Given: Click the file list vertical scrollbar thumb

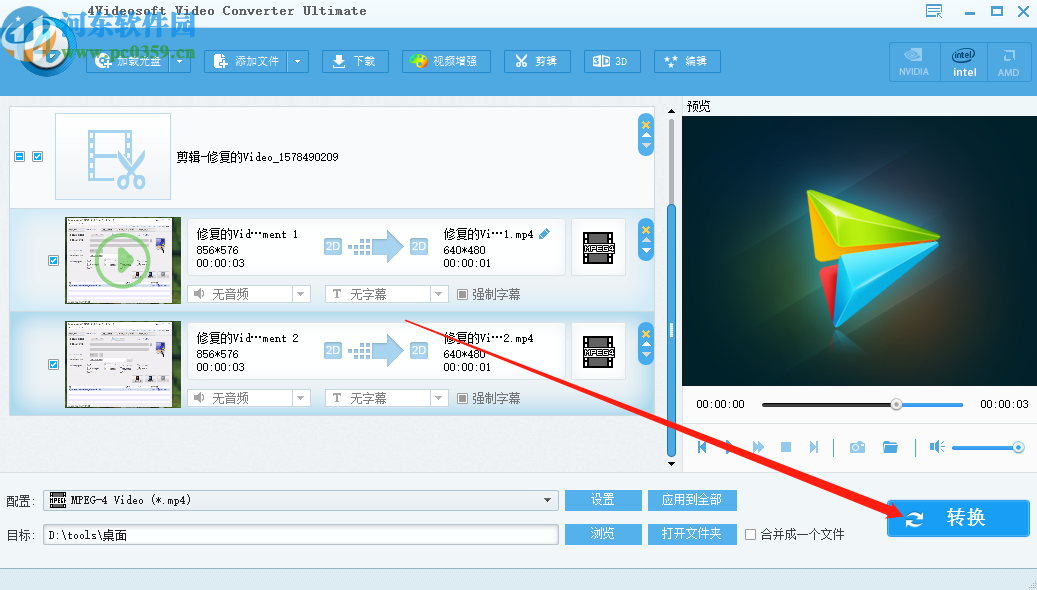Looking at the screenshot, I should (x=671, y=330).
